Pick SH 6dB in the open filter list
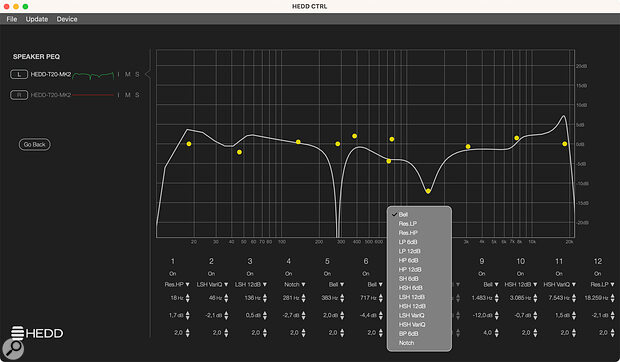This screenshot has width=620, height=362. [x=408, y=279]
